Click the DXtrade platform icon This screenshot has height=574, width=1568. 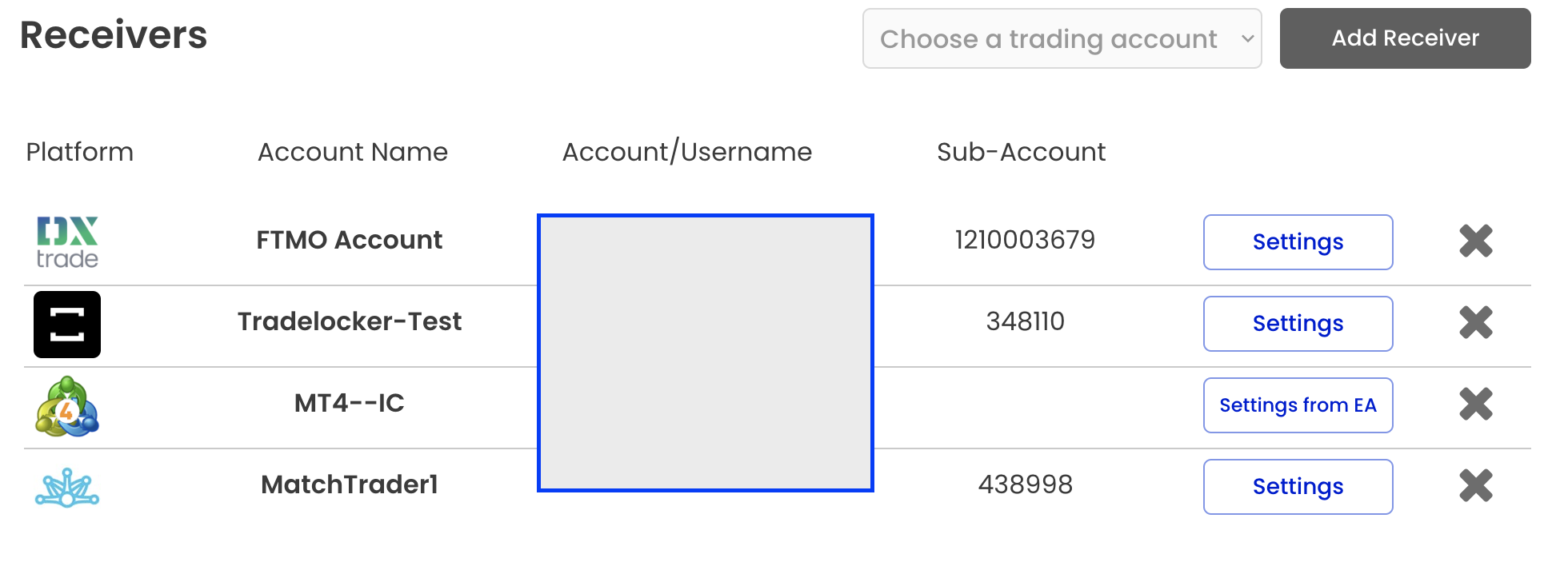[x=67, y=241]
